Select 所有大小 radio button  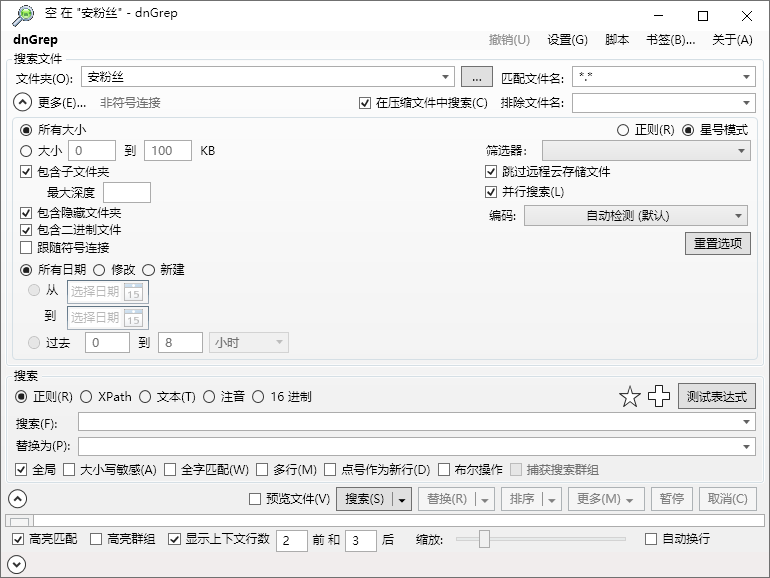[x=26, y=130]
